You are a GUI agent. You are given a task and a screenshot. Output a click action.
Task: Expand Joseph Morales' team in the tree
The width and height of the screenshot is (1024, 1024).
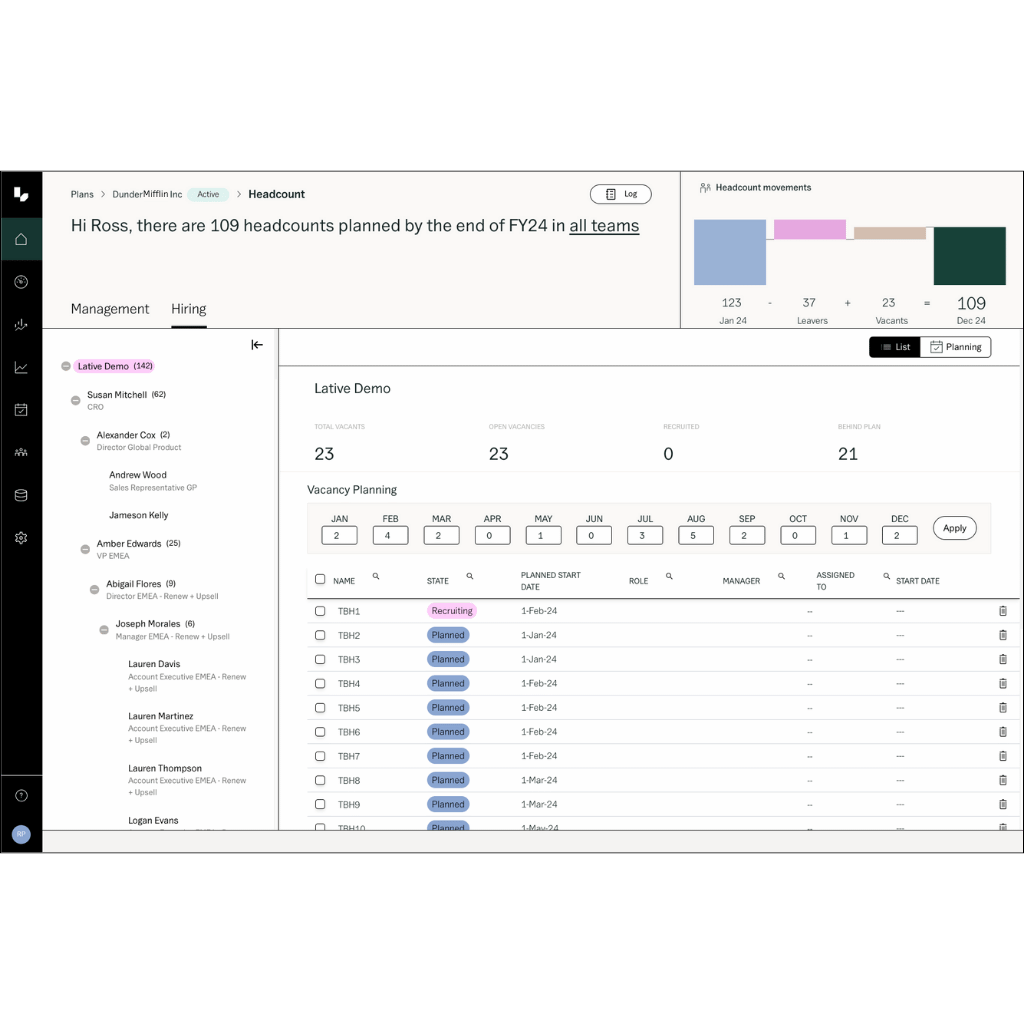click(x=104, y=630)
